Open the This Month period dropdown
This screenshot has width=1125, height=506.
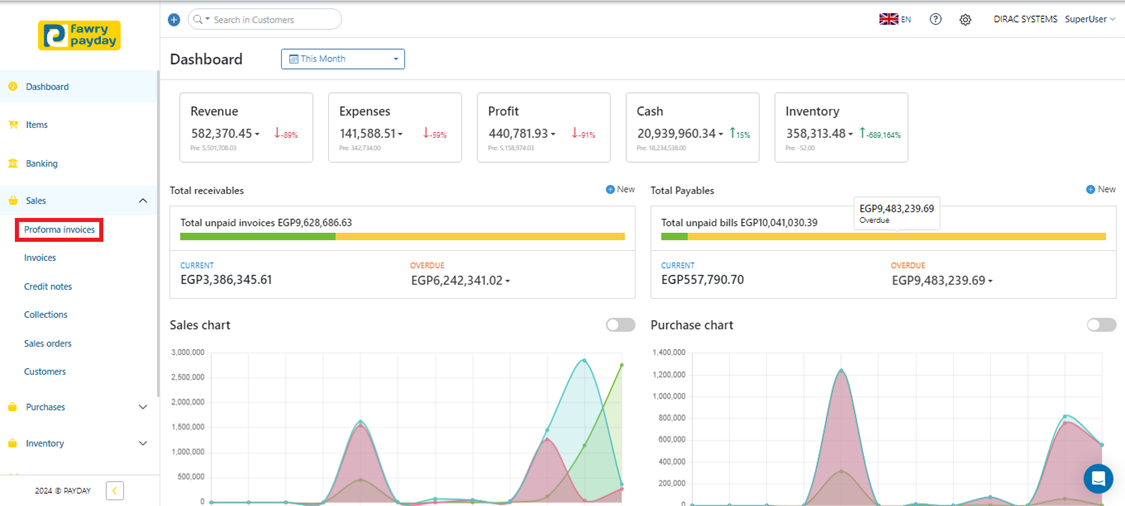click(x=343, y=59)
